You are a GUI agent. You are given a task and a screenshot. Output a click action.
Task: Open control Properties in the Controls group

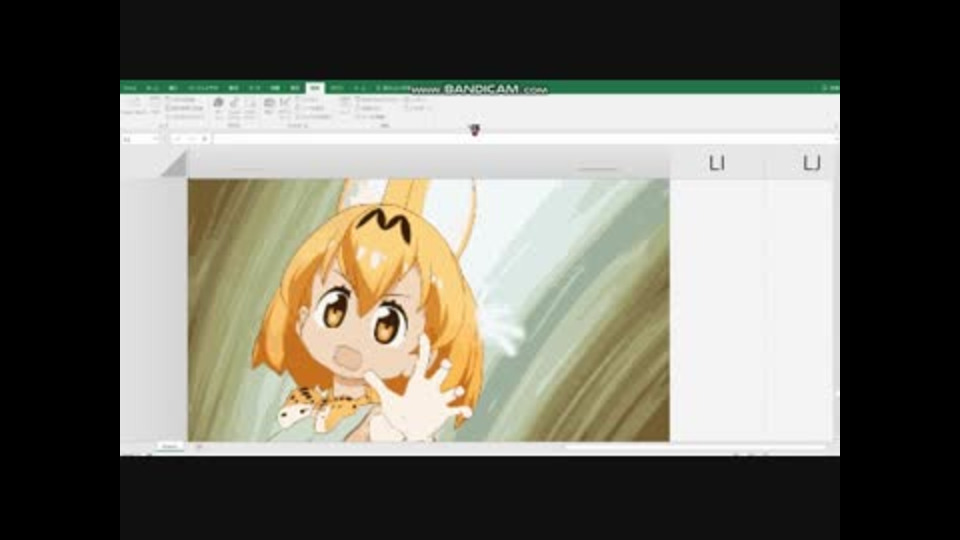(308, 99)
